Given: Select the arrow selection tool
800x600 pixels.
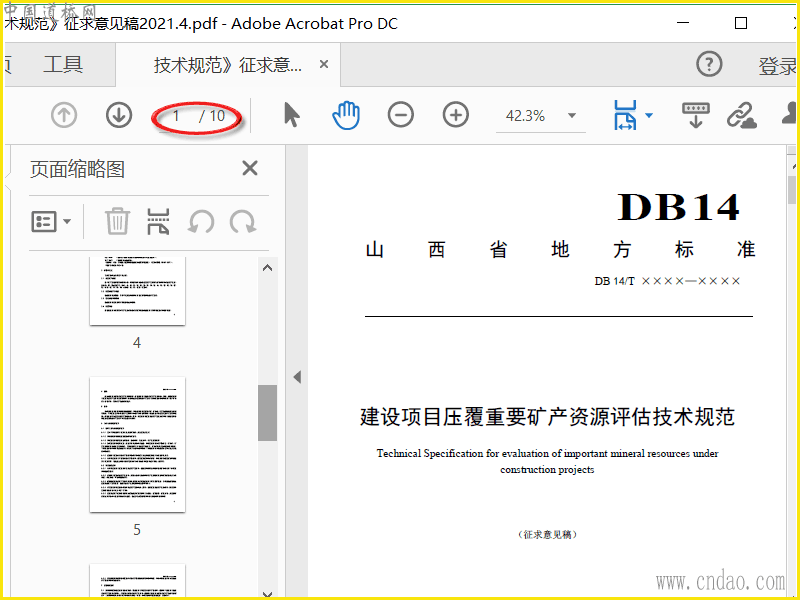Looking at the screenshot, I should [291, 114].
